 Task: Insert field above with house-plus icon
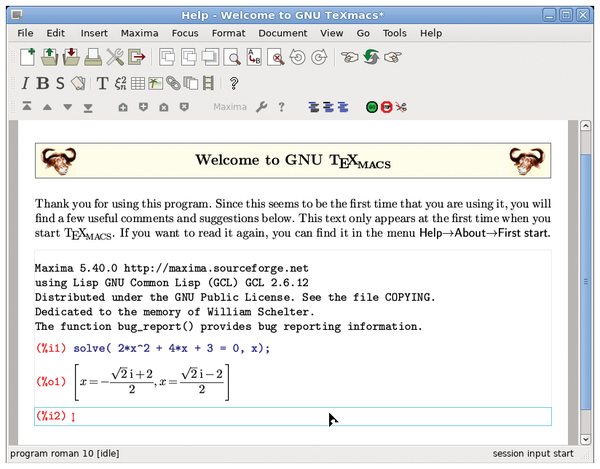(123, 107)
